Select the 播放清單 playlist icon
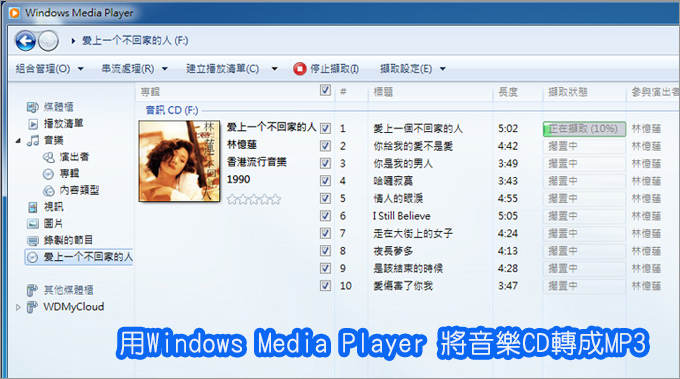 point(33,124)
